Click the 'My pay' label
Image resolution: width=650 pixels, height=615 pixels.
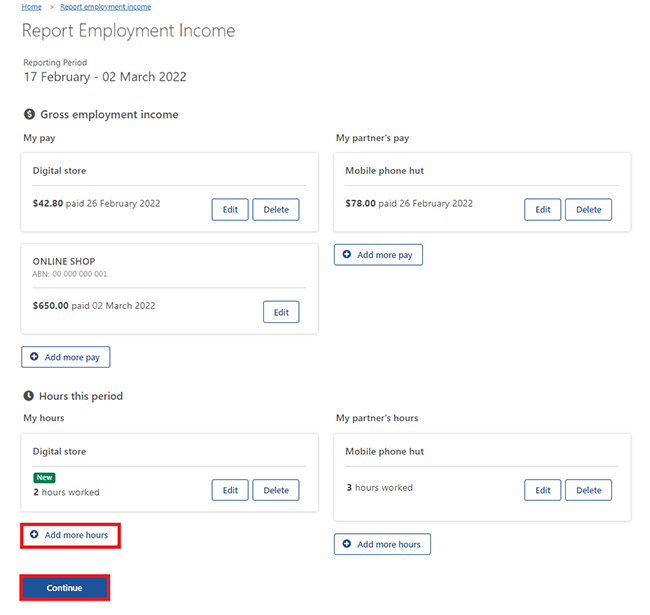tap(39, 138)
